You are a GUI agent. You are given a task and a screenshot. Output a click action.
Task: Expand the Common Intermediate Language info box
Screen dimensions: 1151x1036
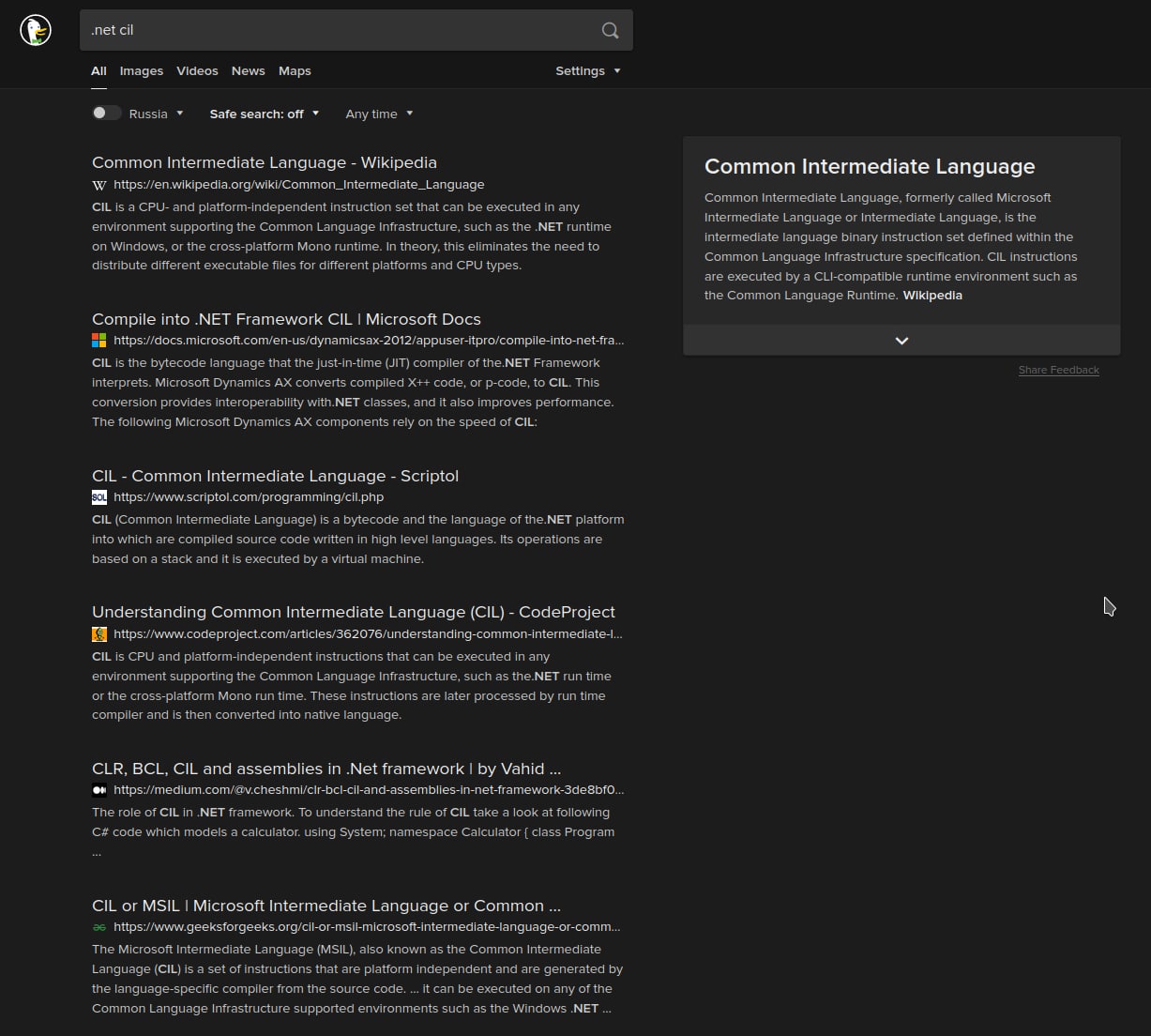coord(901,341)
